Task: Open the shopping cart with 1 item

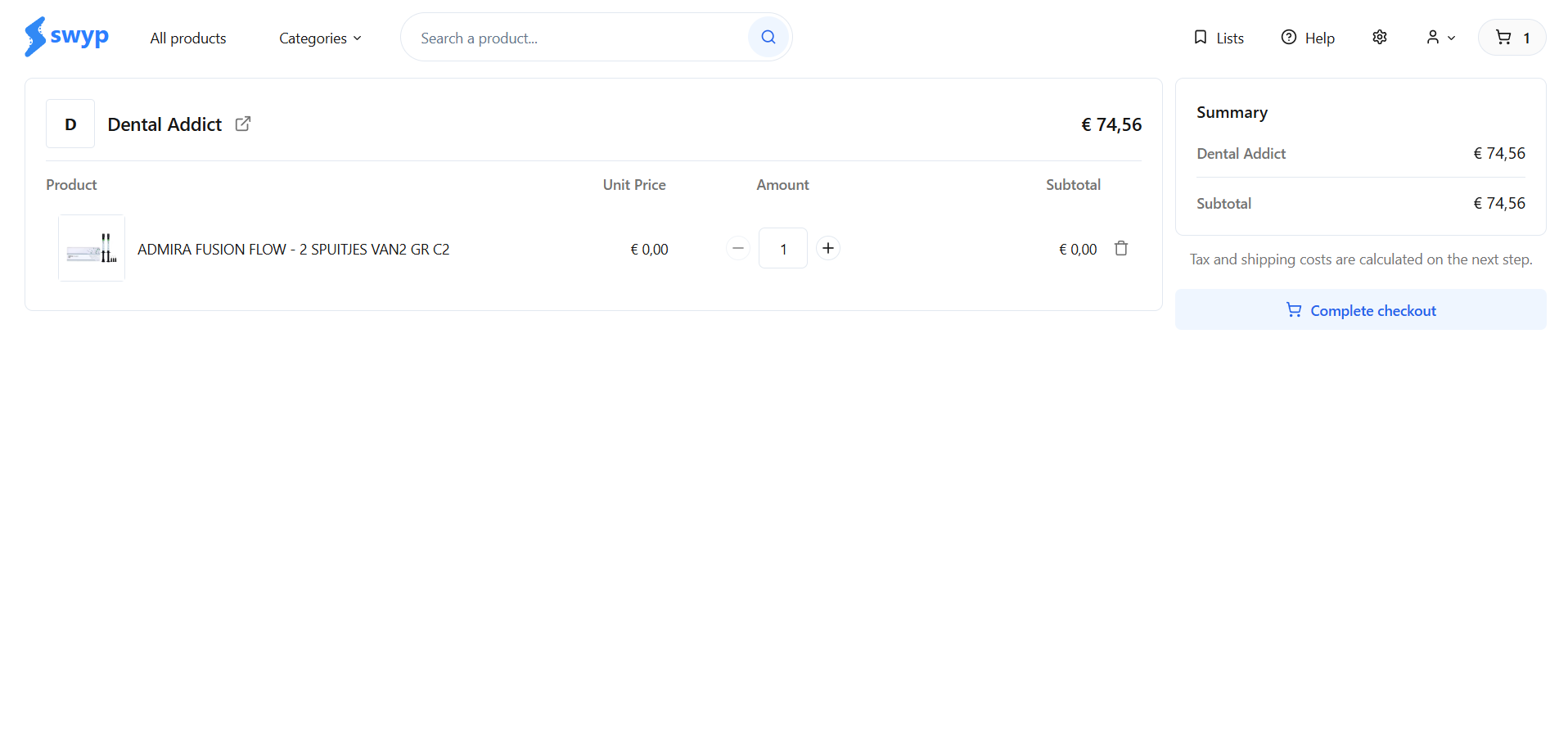Action: (x=1512, y=38)
